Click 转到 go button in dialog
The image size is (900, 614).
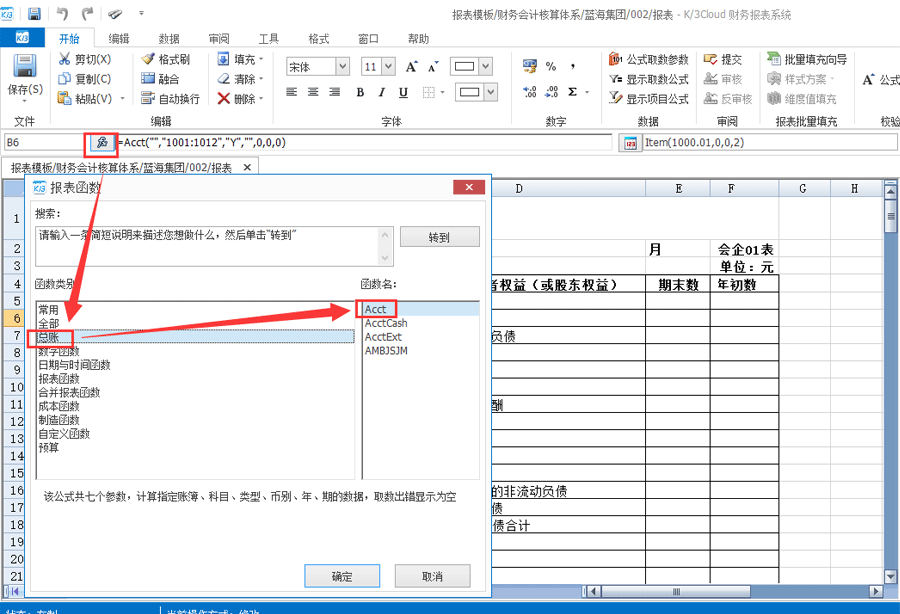(440, 237)
